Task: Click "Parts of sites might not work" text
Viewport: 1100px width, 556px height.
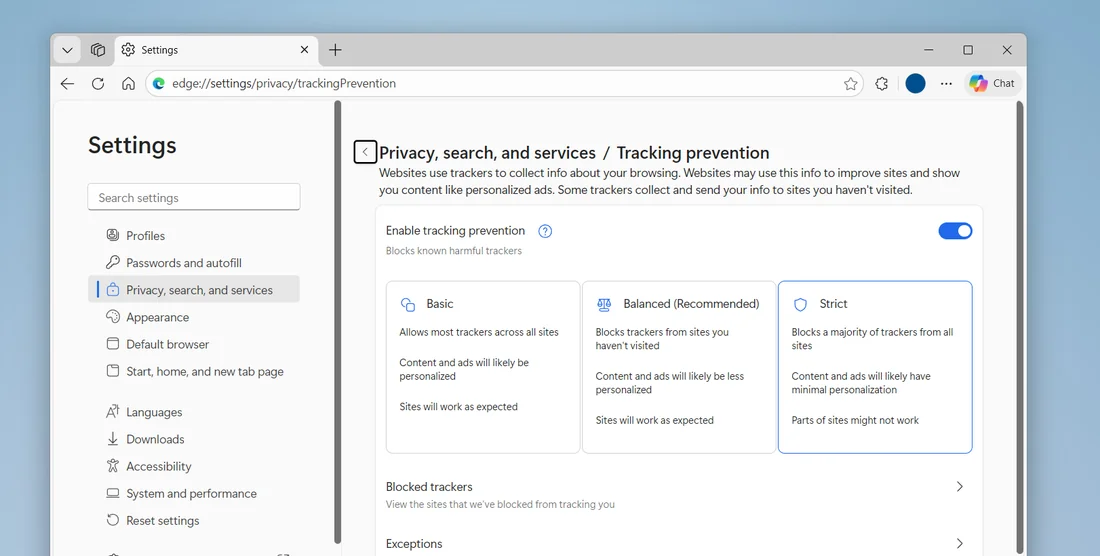Action: (855, 420)
